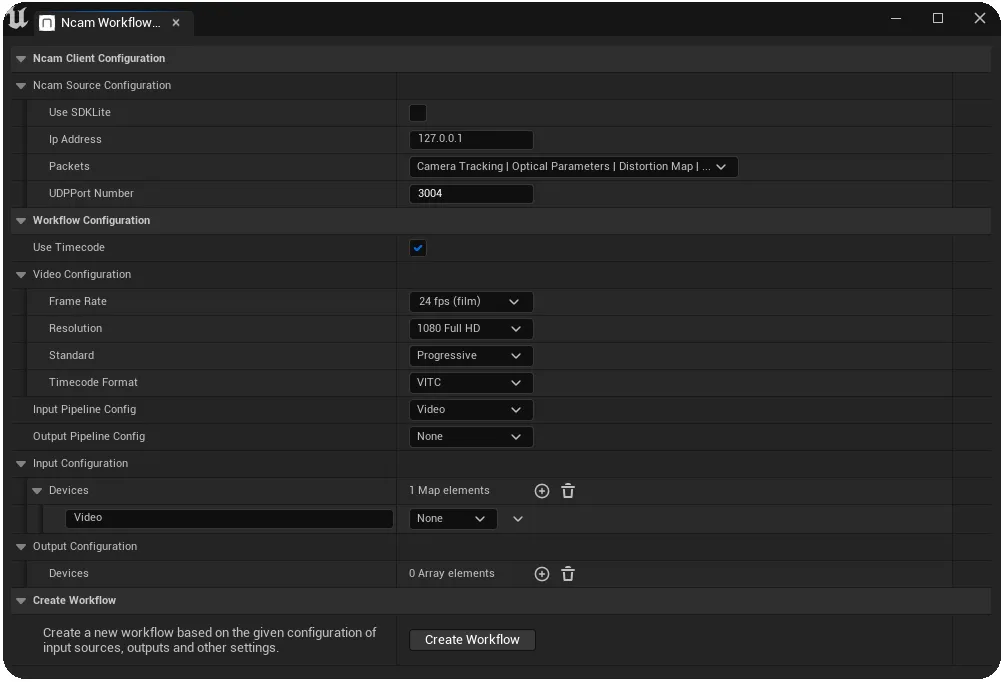The width and height of the screenshot is (1003, 682).
Task: Collapse the Workflow Configuration section
Action: (x=21, y=221)
